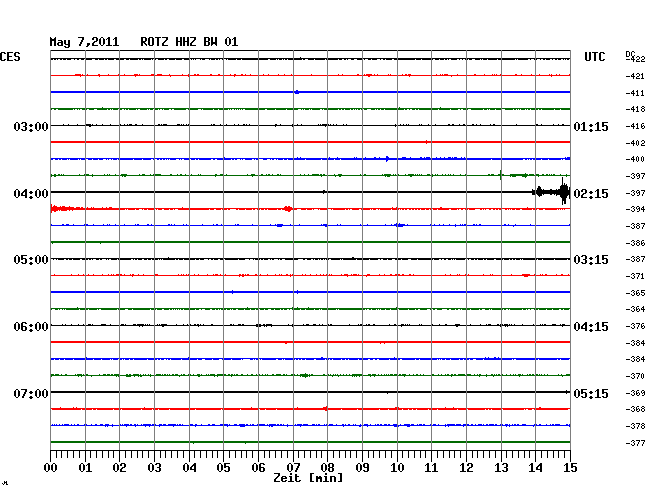Click the DC offset value "-369"
This screenshot has height=494, width=650.
635,393
